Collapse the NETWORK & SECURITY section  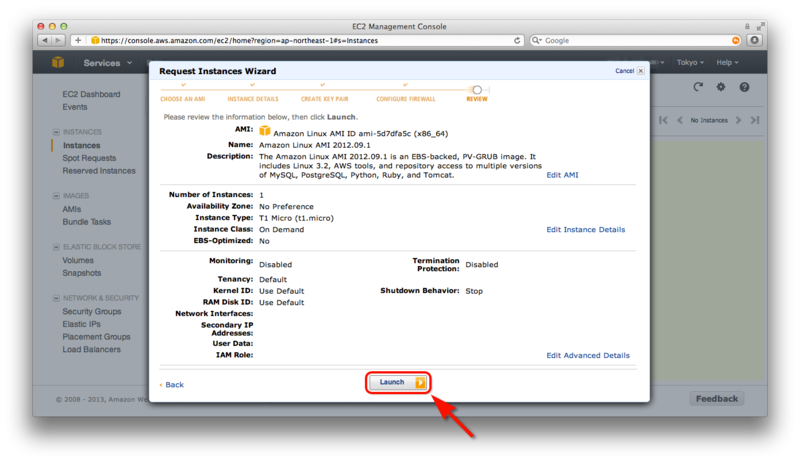coord(56,298)
